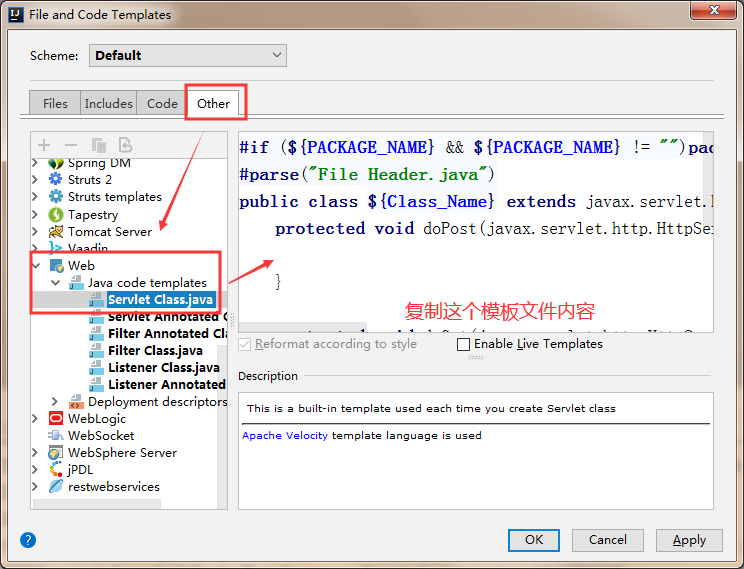Click the Apply button

[689, 540]
